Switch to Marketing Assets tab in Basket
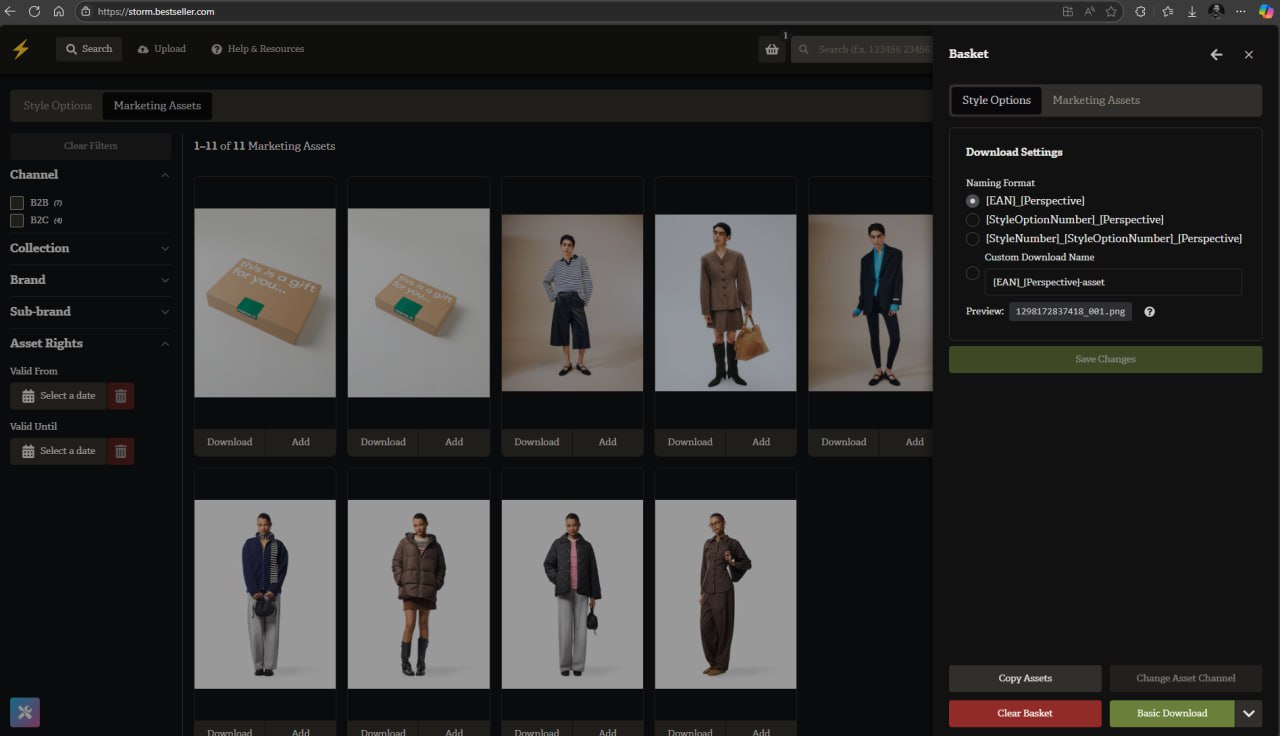 (x=1095, y=100)
